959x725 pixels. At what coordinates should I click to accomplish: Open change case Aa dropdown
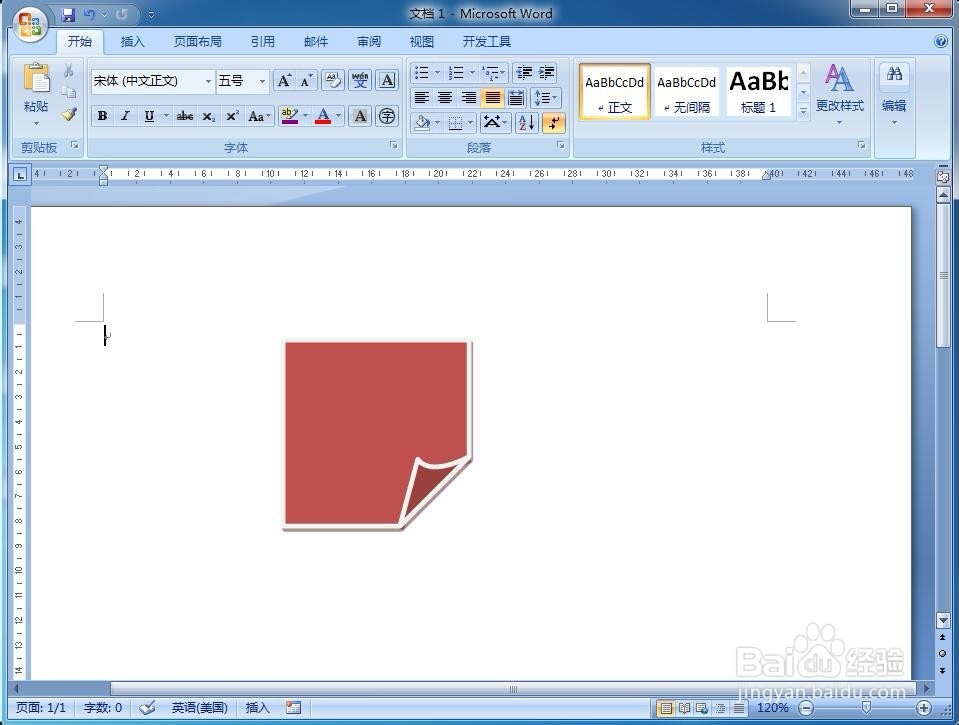tap(259, 116)
